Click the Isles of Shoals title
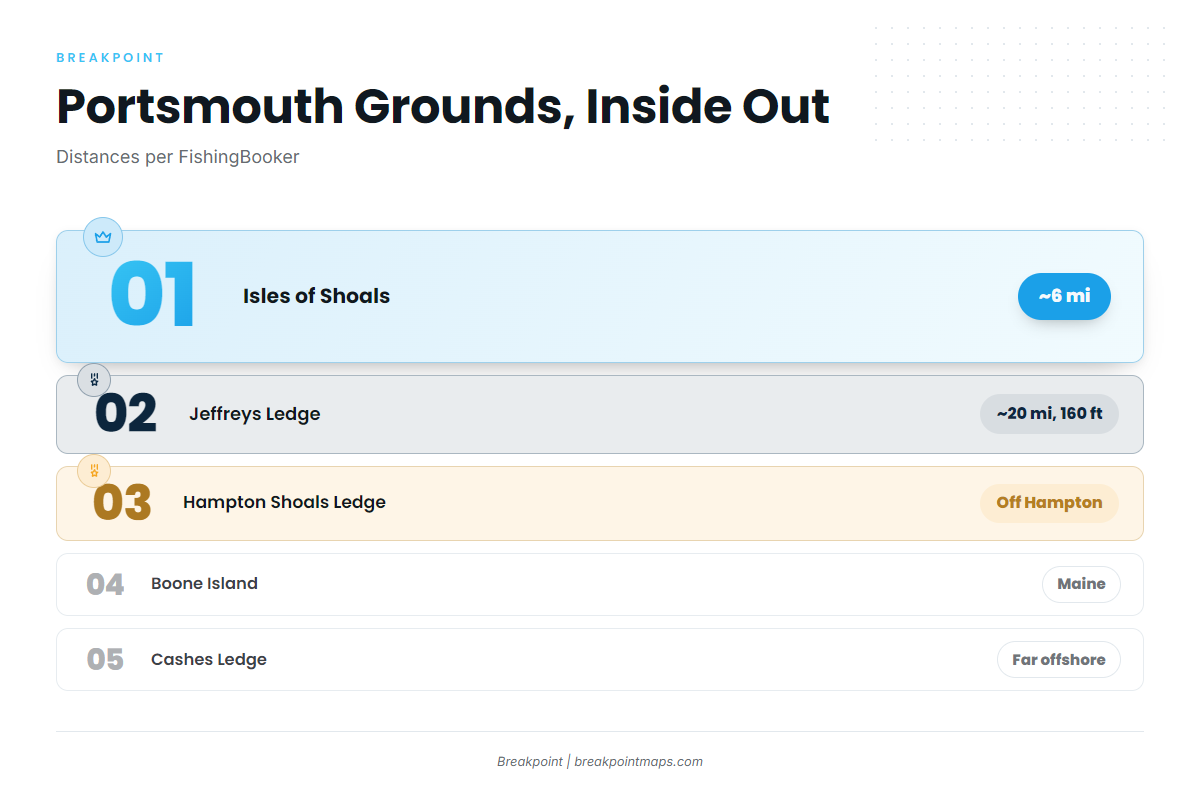The width and height of the screenshot is (1200, 796). click(x=316, y=296)
